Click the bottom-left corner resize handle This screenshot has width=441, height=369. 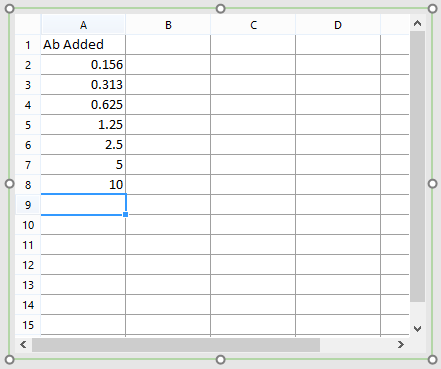[x=10, y=360]
